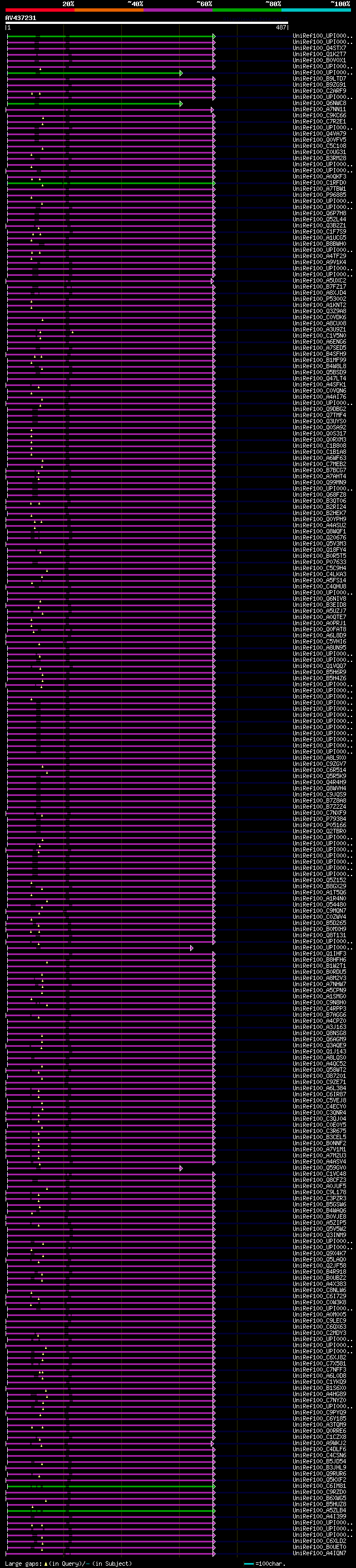Open hit UniRef100_B0V0X1
The image size is (356, 1568).
[319, 60]
